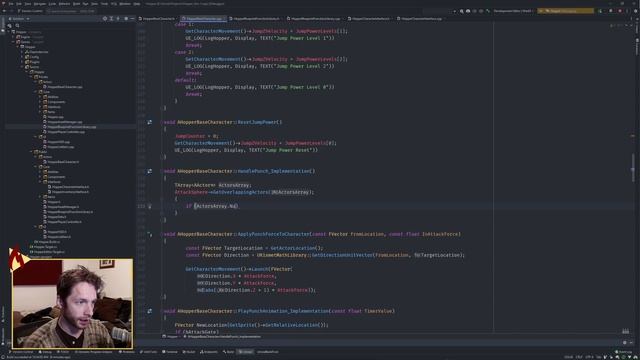Screen dimensions: 640x360
Task: Open the Navigate menu
Action: coord(40,4)
